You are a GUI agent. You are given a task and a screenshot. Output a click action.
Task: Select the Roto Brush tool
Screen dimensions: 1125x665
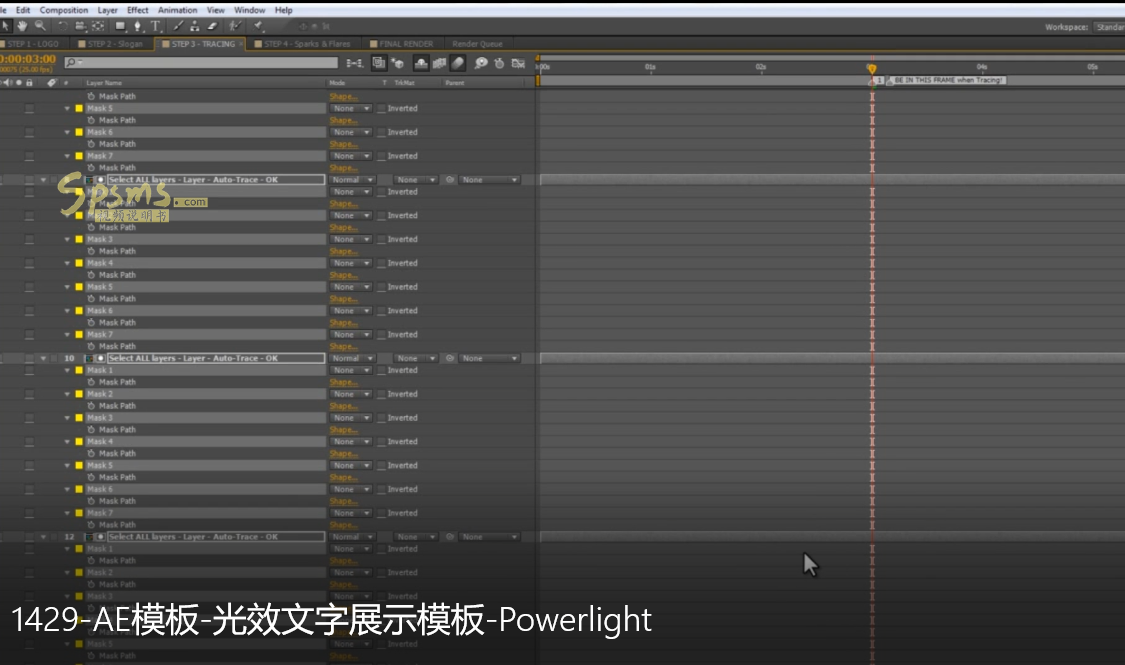pos(235,26)
